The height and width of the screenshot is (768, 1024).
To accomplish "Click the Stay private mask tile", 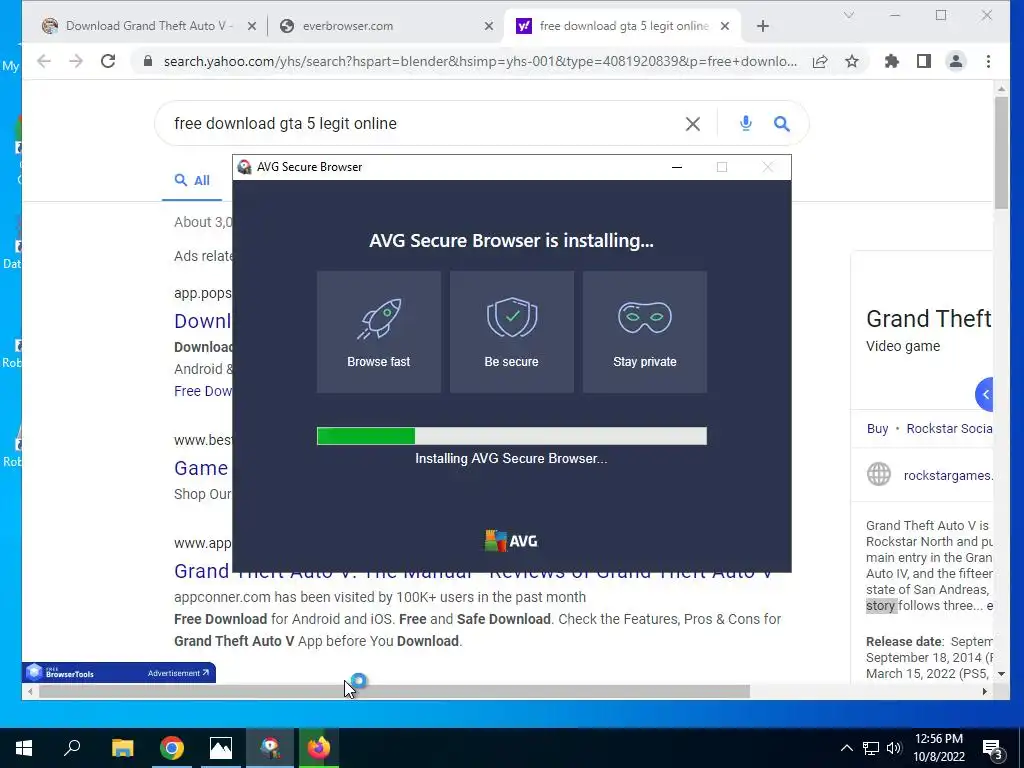I will (645, 332).
